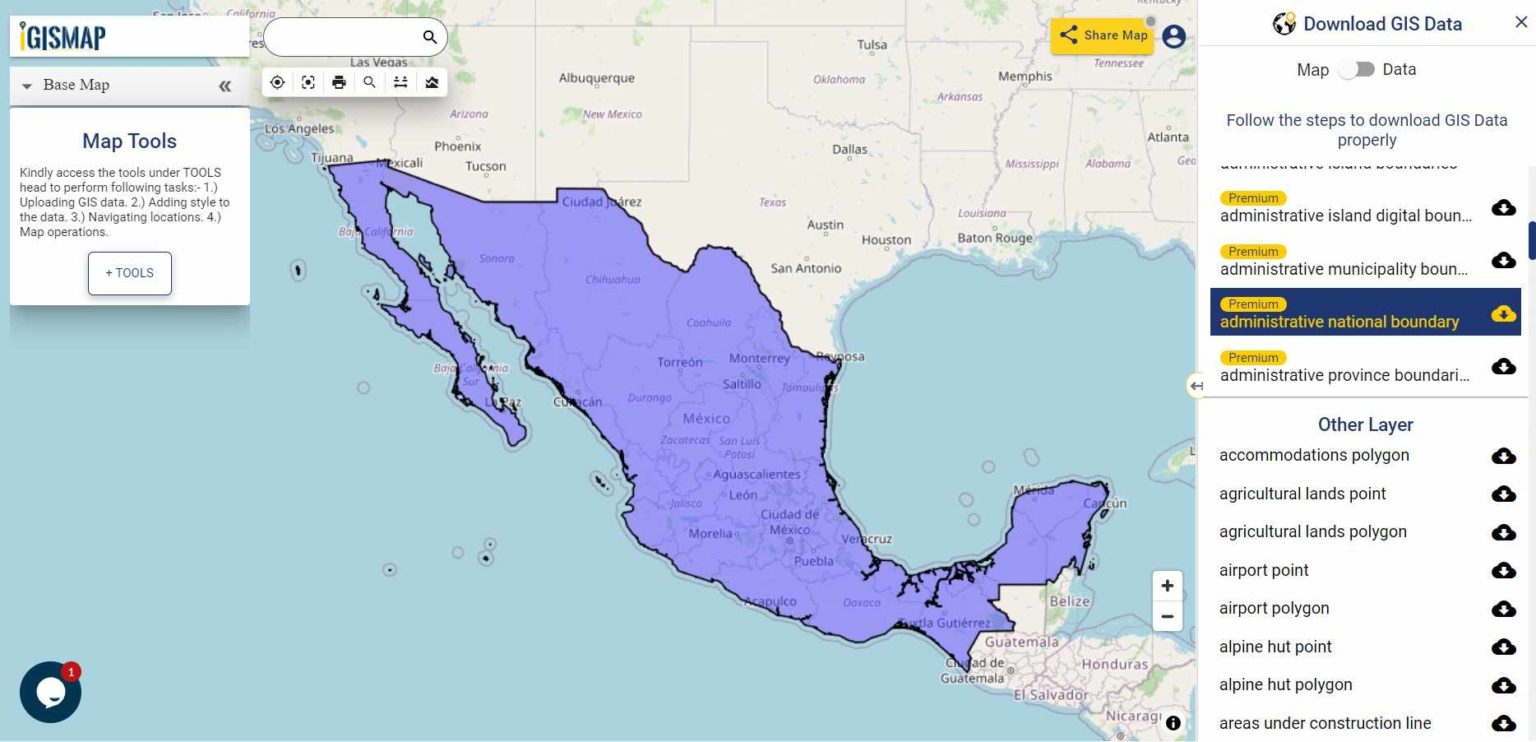1536x742 pixels.
Task: Click the center map extent icon
Action: pyautogui.click(x=308, y=82)
